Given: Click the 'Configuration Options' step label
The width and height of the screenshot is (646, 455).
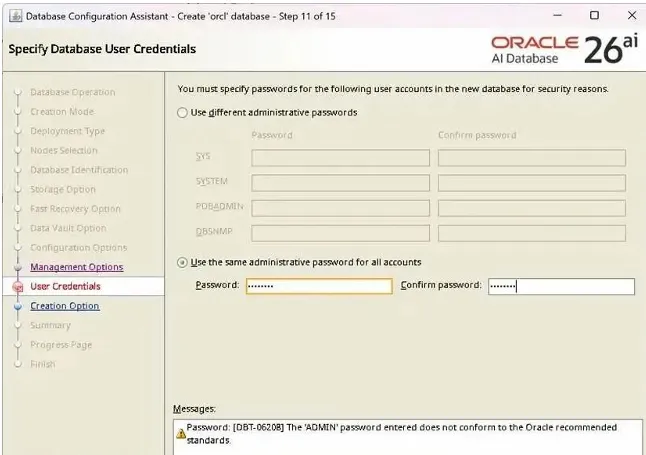Looking at the screenshot, I should tap(79, 248).
